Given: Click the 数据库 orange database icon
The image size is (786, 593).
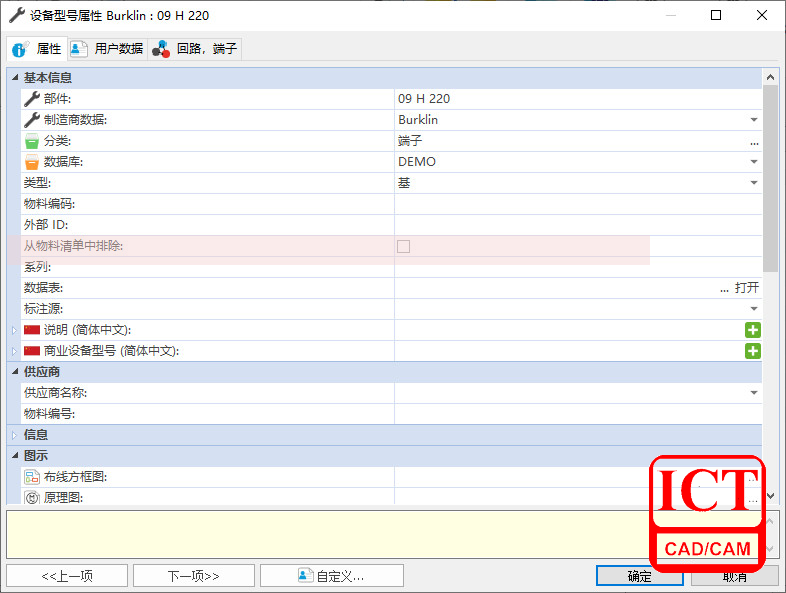Looking at the screenshot, I should 32,162.
